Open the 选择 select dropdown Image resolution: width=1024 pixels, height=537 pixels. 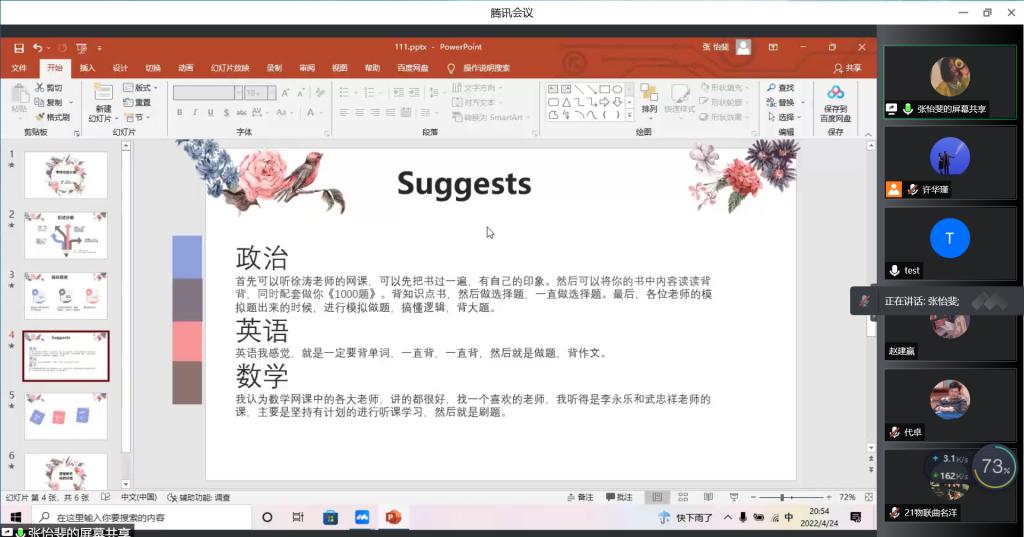[787, 117]
